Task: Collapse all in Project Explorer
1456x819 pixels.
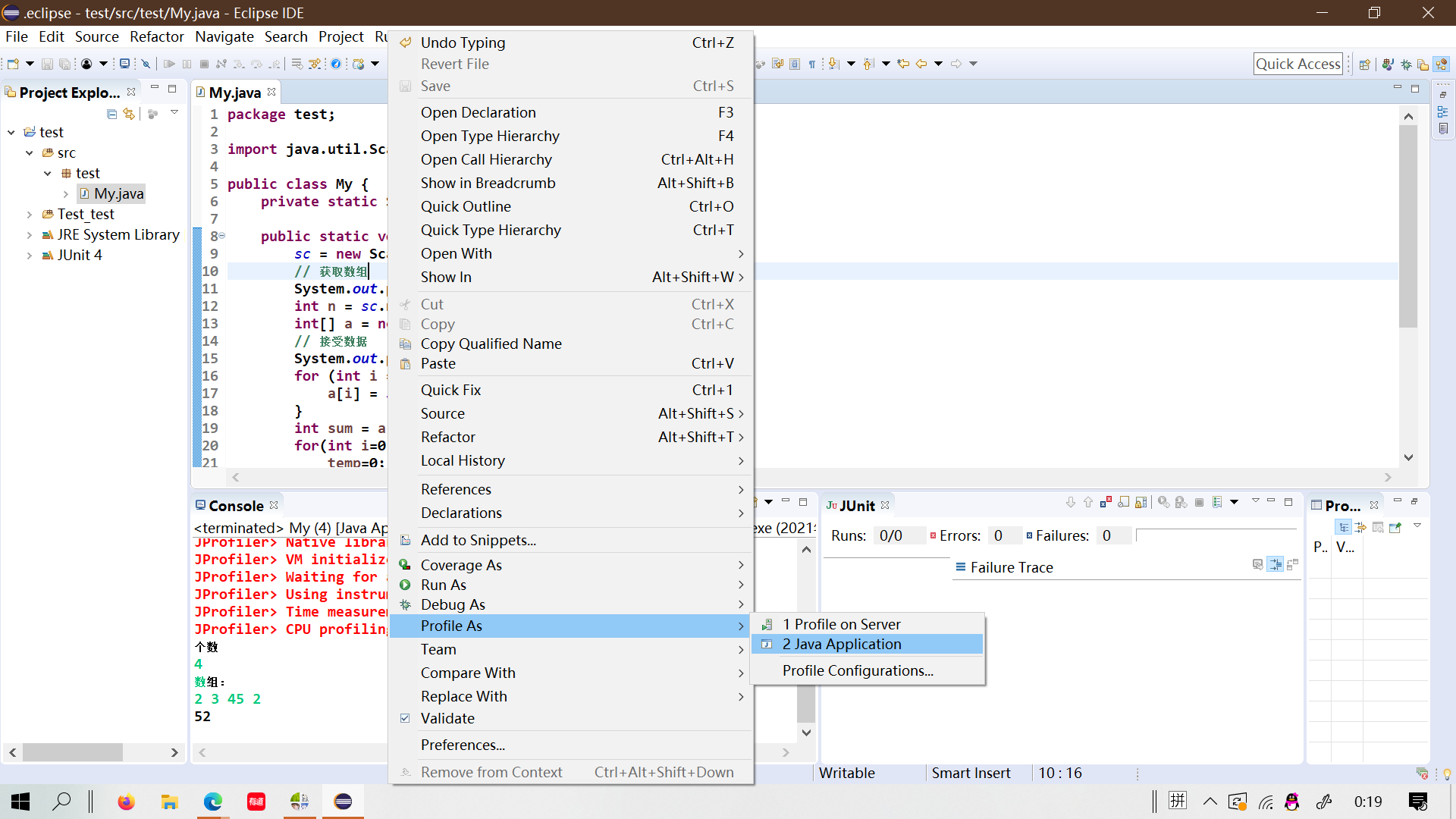Action: click(111, 114)
